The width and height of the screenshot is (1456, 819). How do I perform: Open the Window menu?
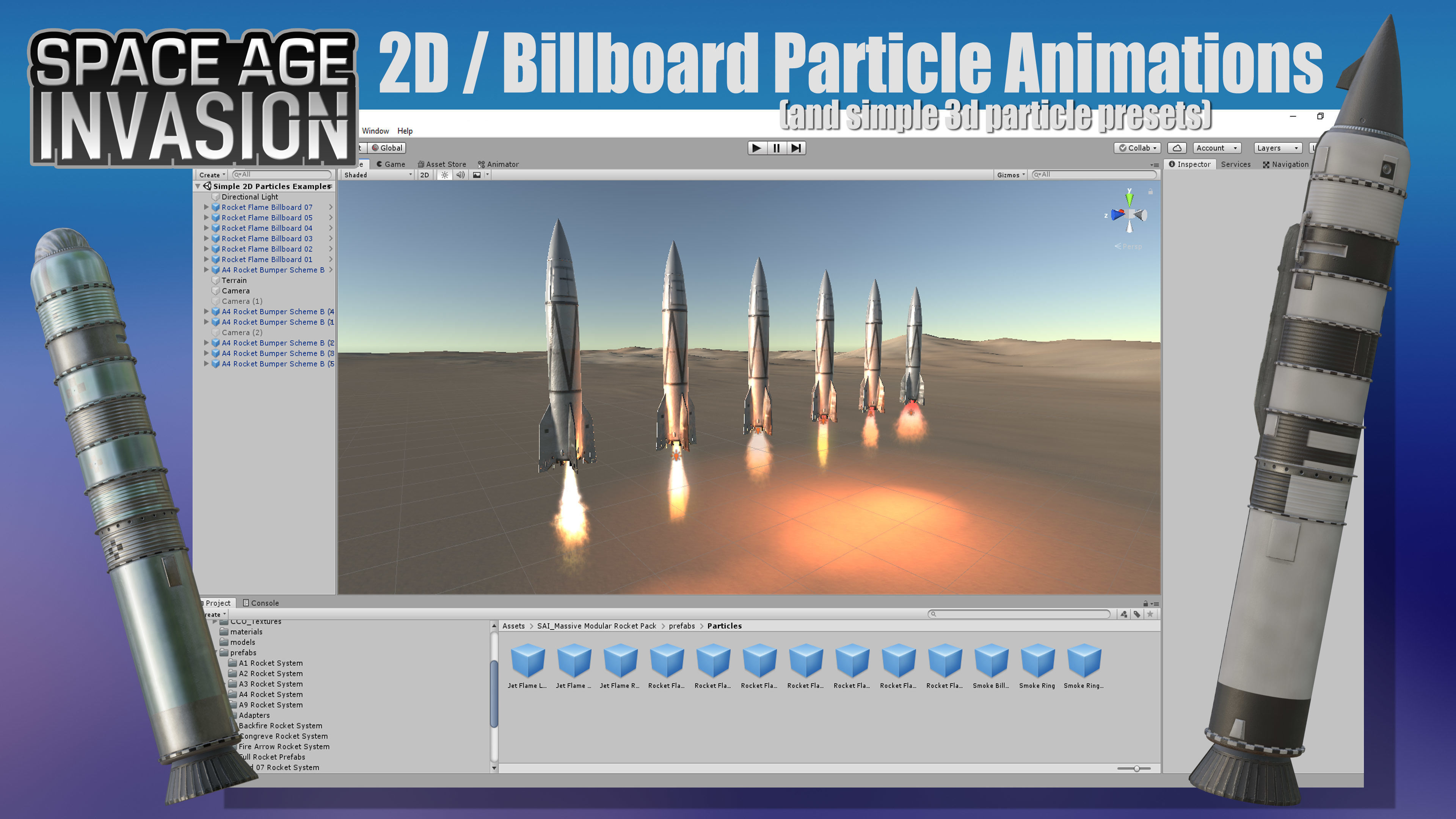[375, 131]
